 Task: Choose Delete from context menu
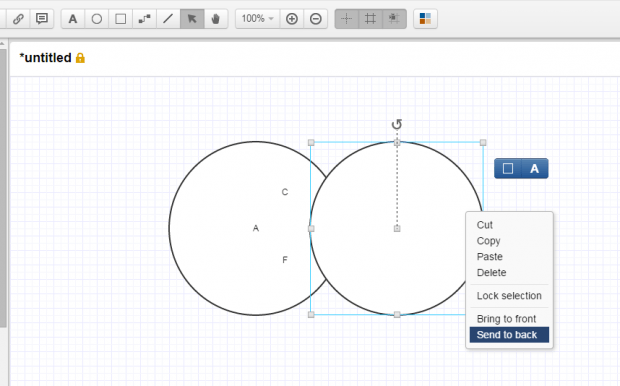point(509,272)
